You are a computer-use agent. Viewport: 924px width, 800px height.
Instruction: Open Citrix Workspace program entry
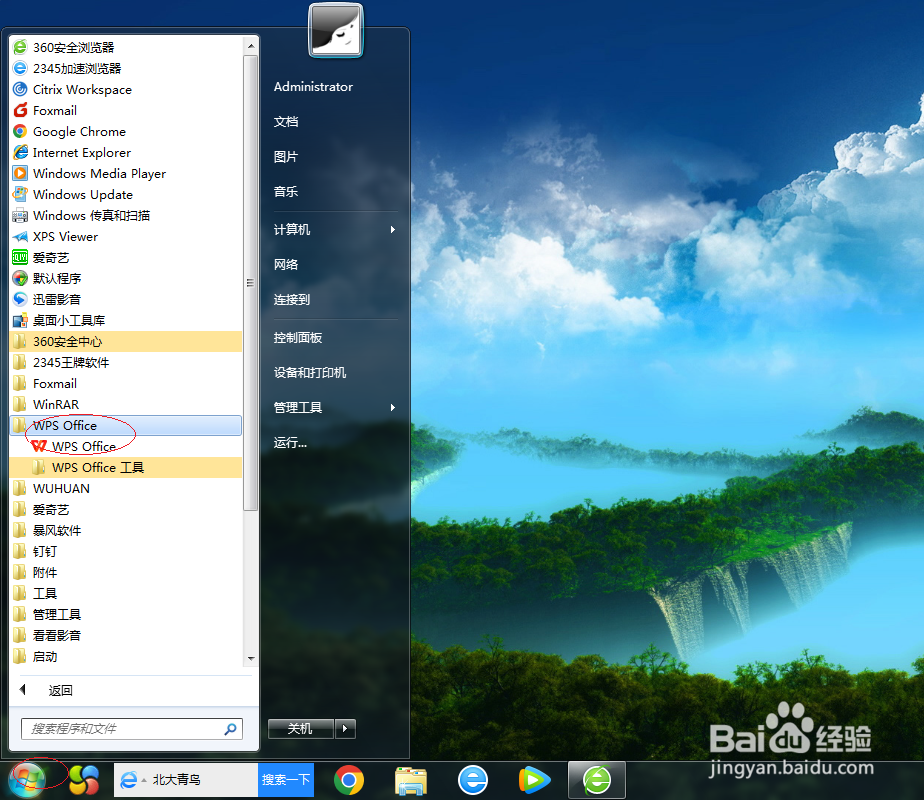point(126,90)
